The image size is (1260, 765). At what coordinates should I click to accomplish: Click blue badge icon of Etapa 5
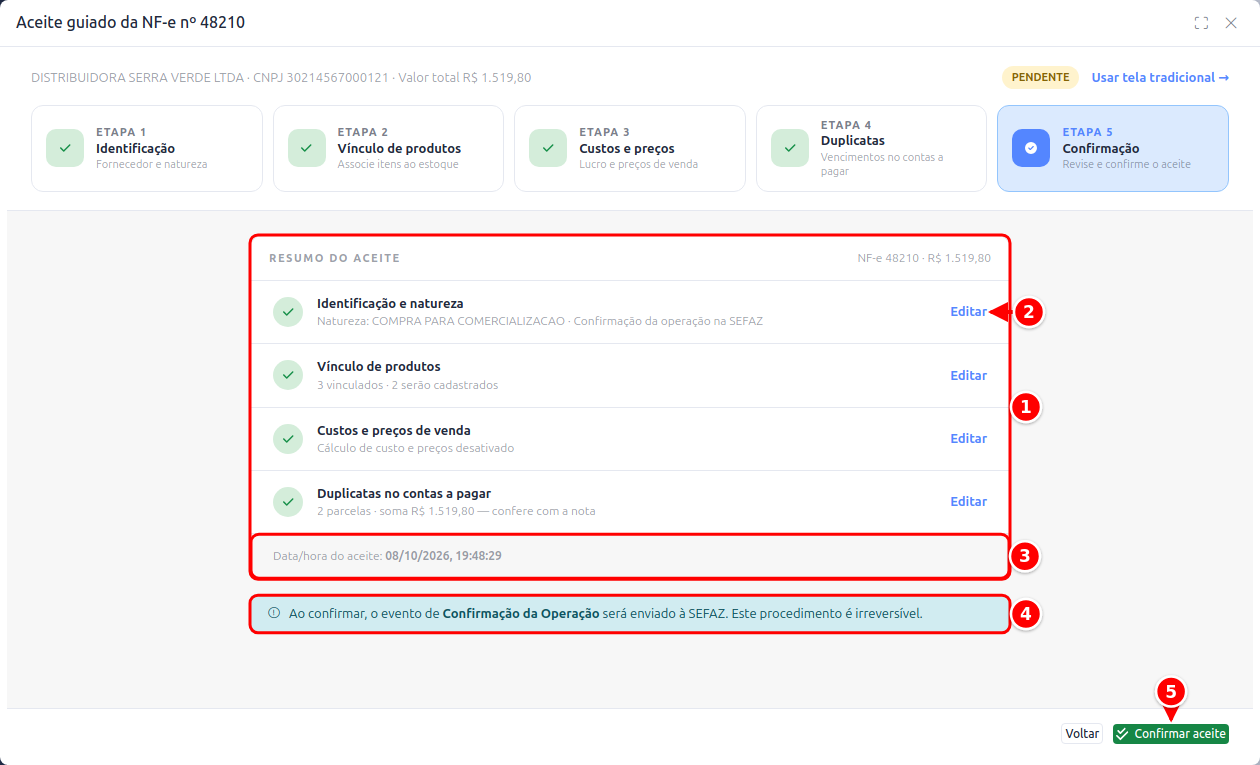(1031, 148)
